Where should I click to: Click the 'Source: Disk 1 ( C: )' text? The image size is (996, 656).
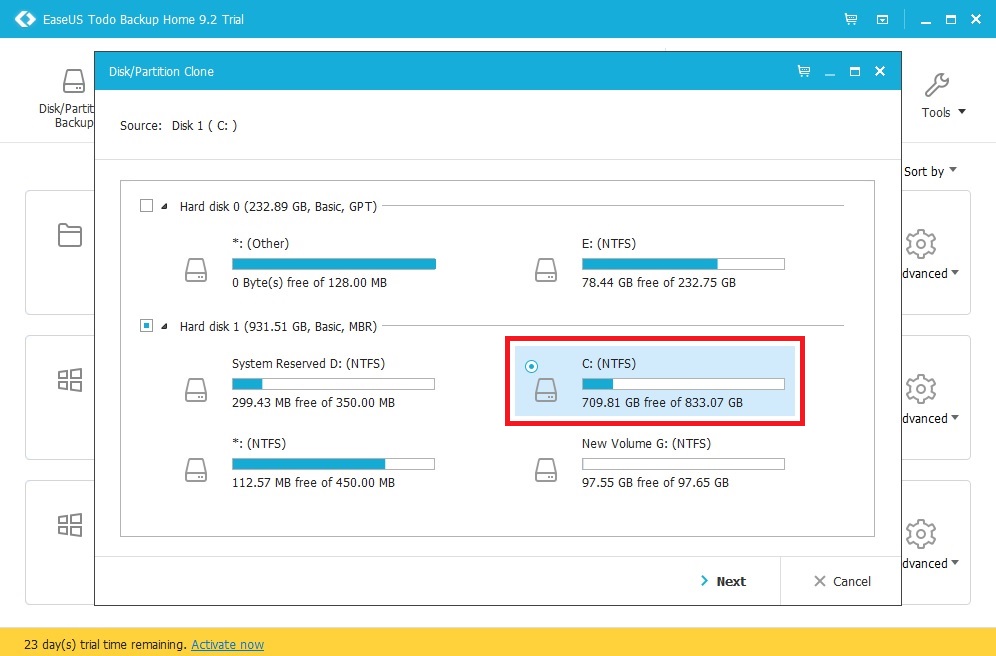click(x=178, y=126)
